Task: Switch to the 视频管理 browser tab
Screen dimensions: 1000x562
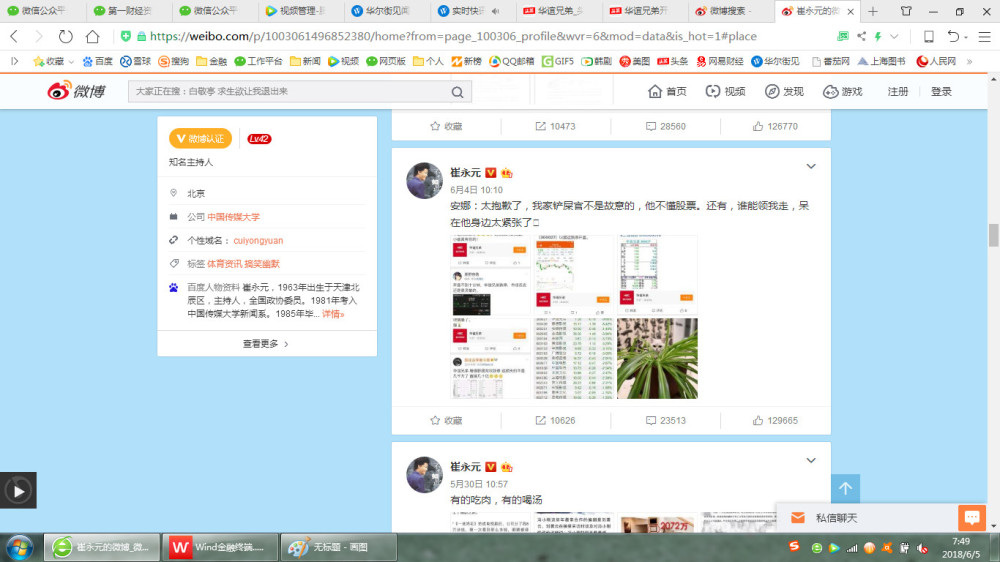Action: coord(302,11)
